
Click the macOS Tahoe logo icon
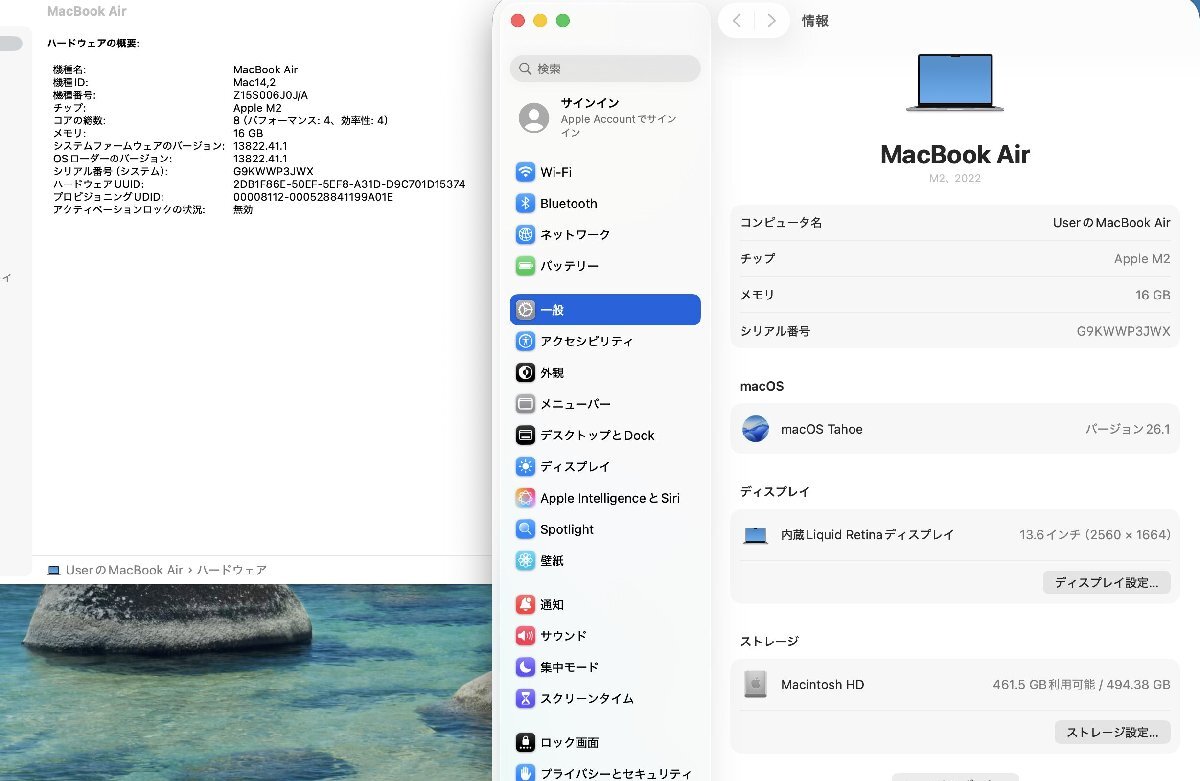click(755, 429)
